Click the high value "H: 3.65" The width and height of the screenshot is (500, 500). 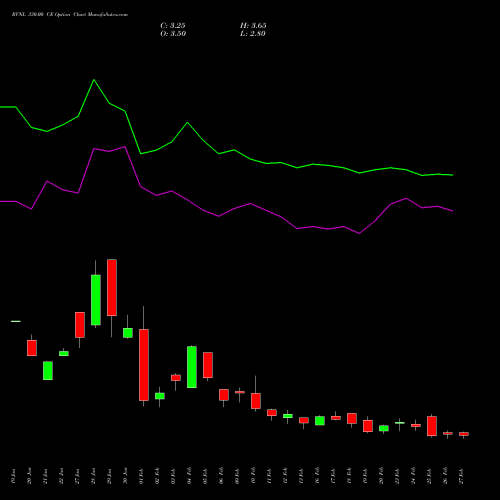(x=253, y=26)
